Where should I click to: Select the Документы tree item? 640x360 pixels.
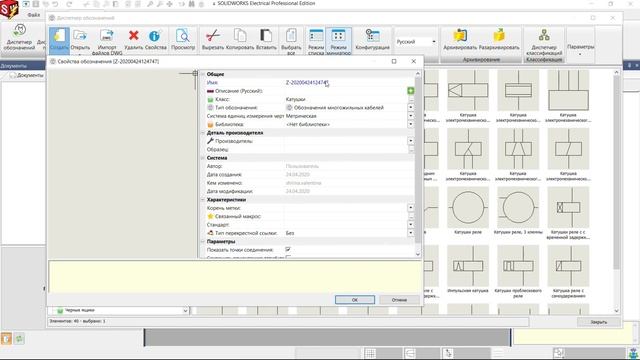coord(30,76)
